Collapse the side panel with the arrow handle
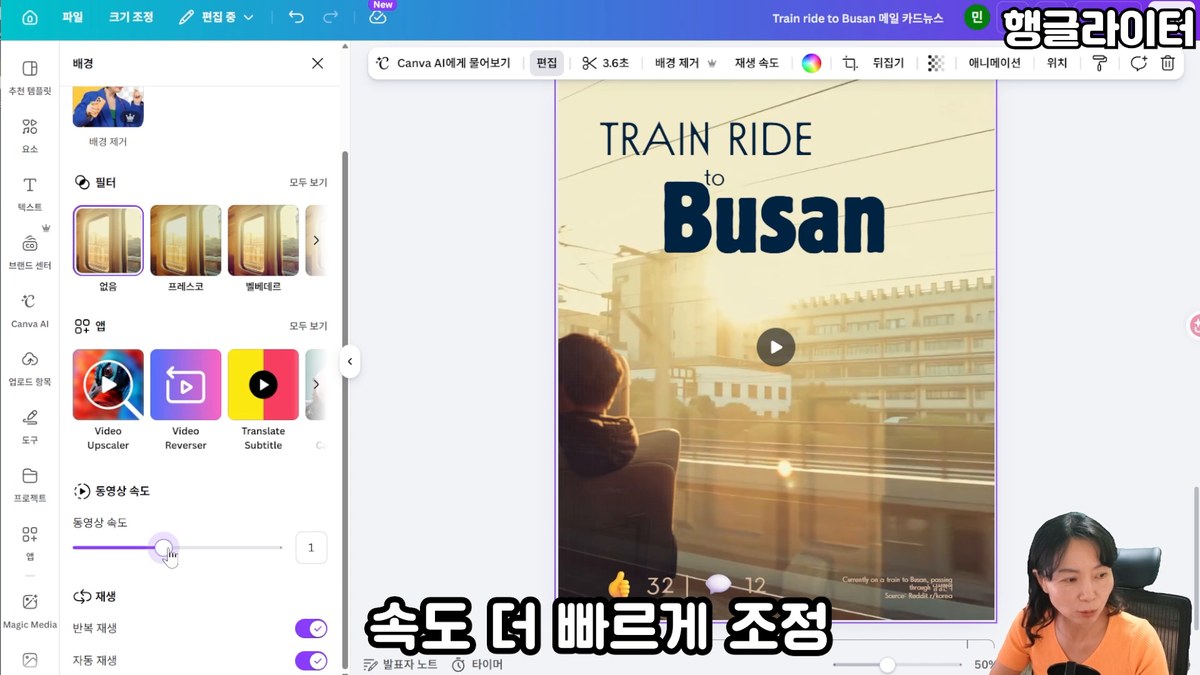 (349, 361)
